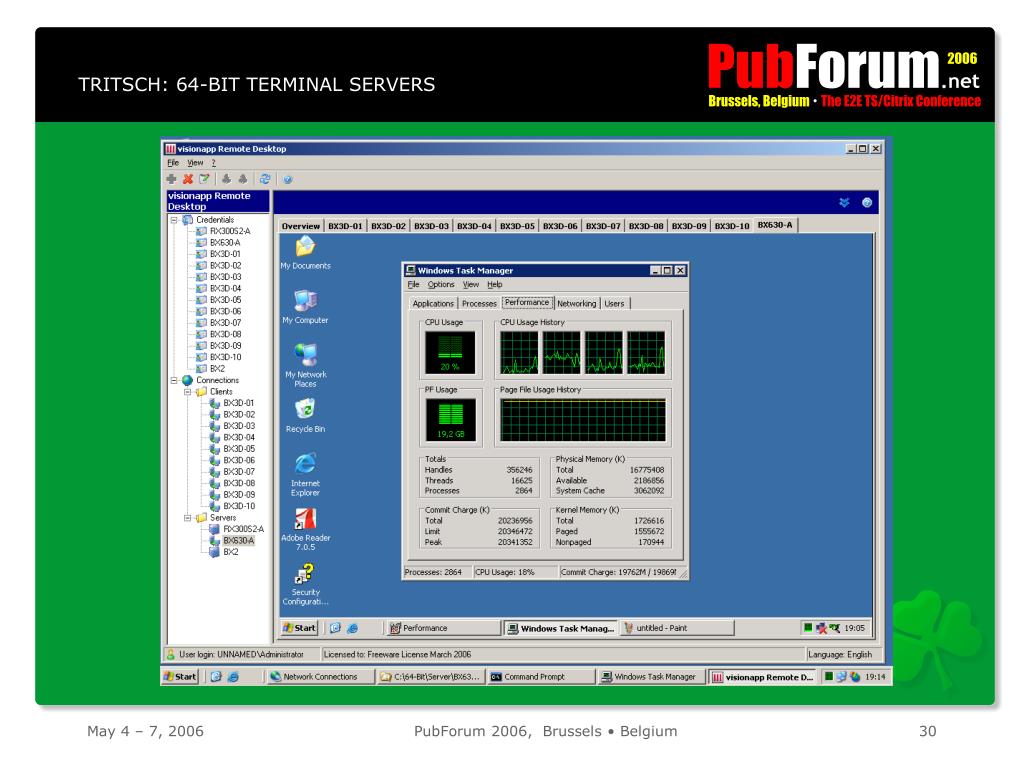Open Task Manager Processes tab
This screenshot has width=1024, height=768.
tap(479, 304)
